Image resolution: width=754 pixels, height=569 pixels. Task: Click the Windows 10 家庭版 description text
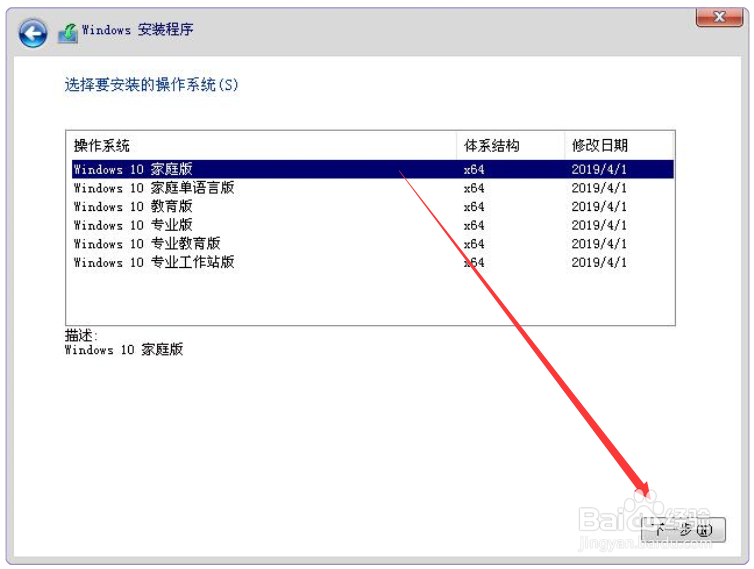pyautogui.click(x=124, y=350)
